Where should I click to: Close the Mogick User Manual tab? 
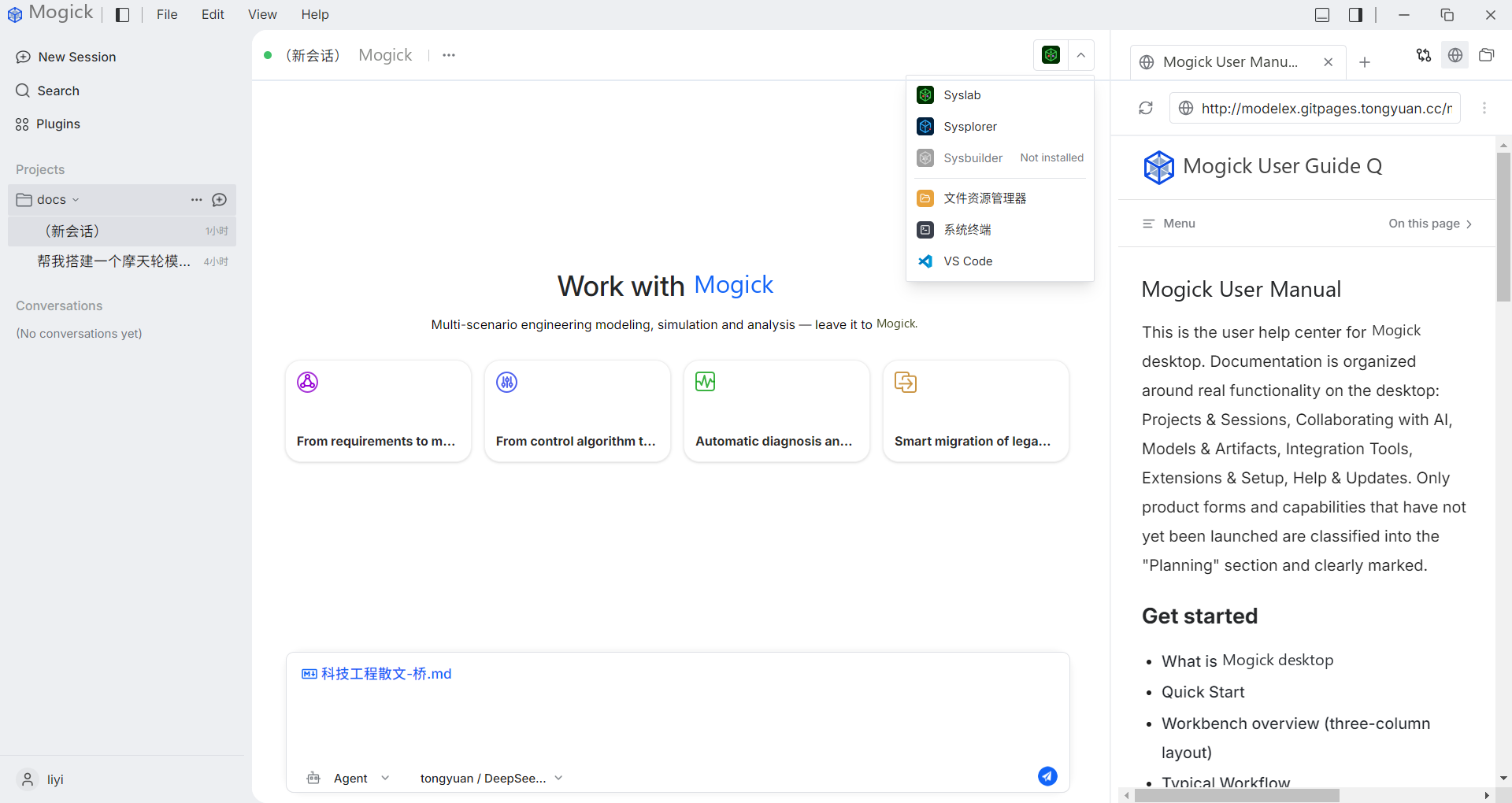point(1329,62)
